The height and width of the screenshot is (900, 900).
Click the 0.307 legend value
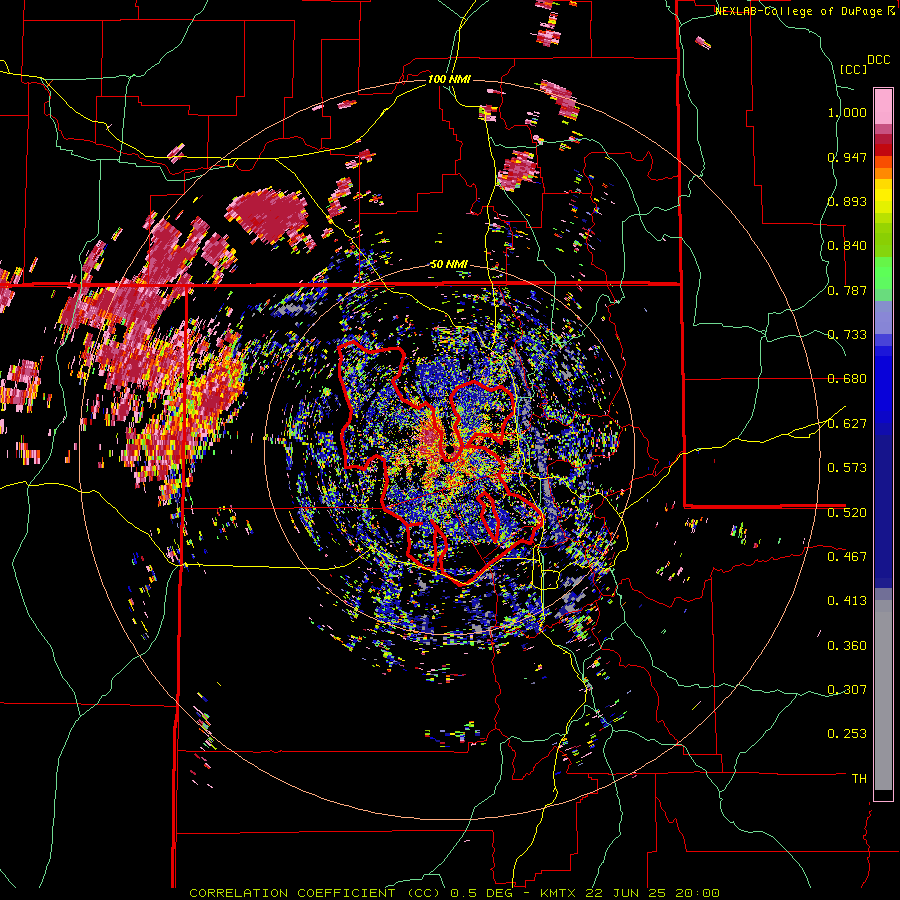tap(847, 690)
